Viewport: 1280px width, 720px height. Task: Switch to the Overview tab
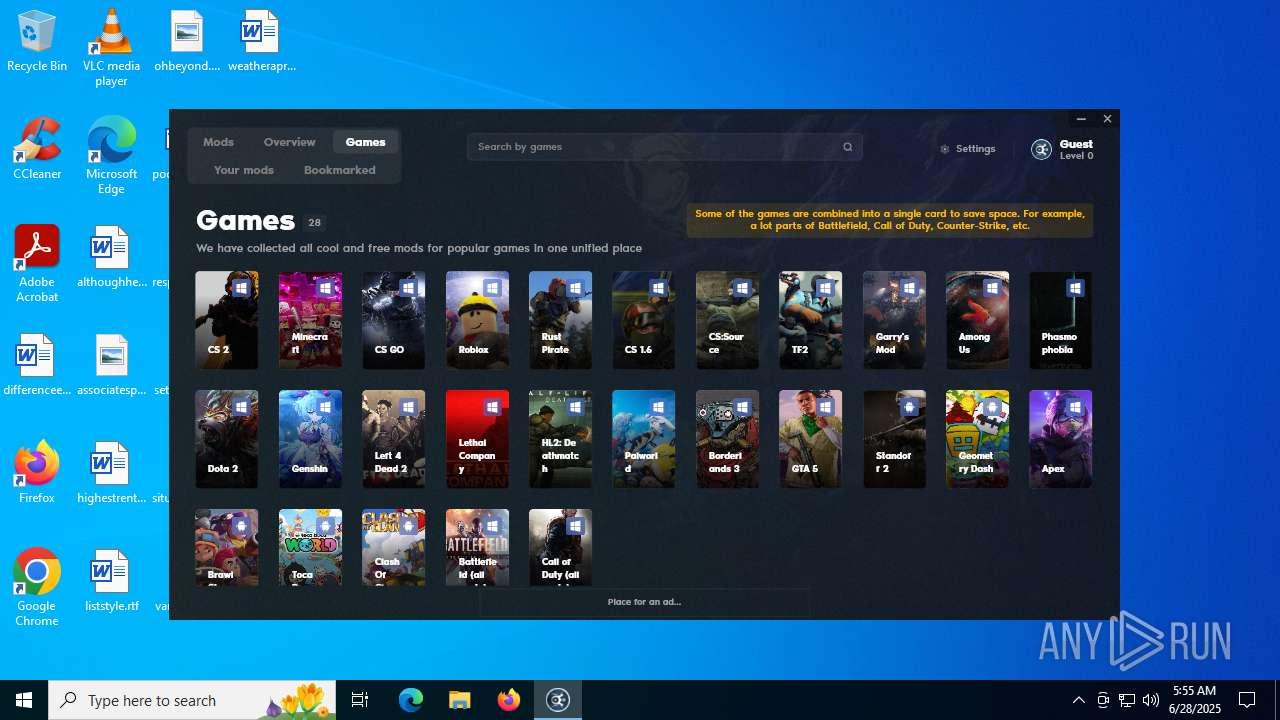(x=290, y=142)
